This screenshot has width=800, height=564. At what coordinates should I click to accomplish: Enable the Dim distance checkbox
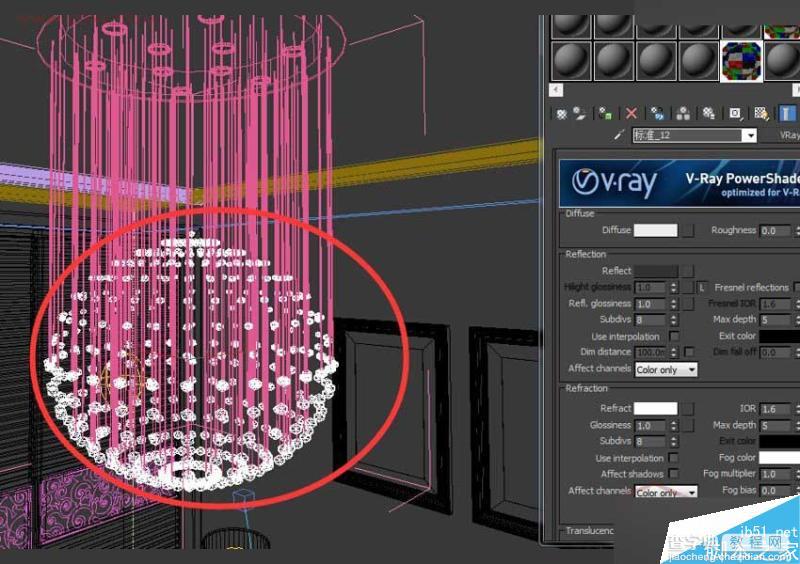(x=689, y=352)
